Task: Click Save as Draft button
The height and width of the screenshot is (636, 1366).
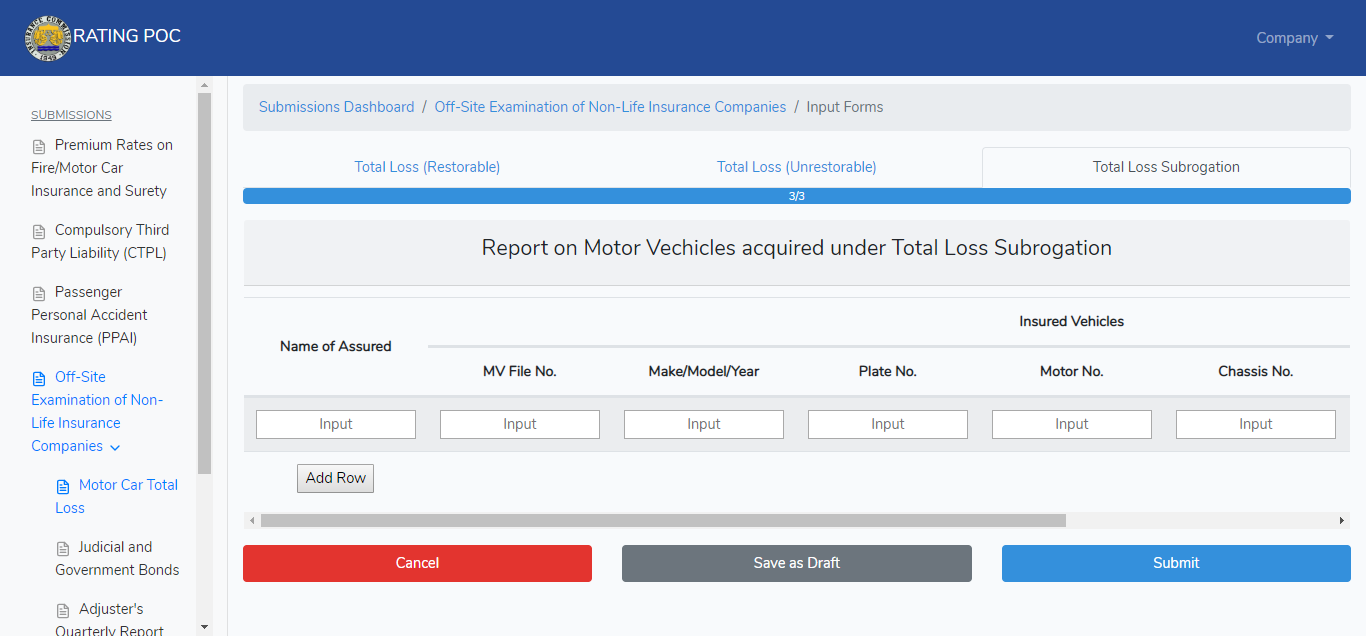Action: (x=797, y=563)
